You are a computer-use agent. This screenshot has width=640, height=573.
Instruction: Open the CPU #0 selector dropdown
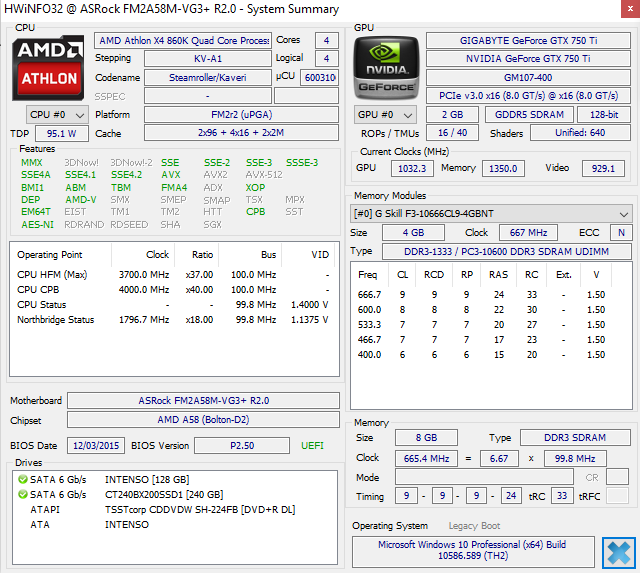(57, 115)
